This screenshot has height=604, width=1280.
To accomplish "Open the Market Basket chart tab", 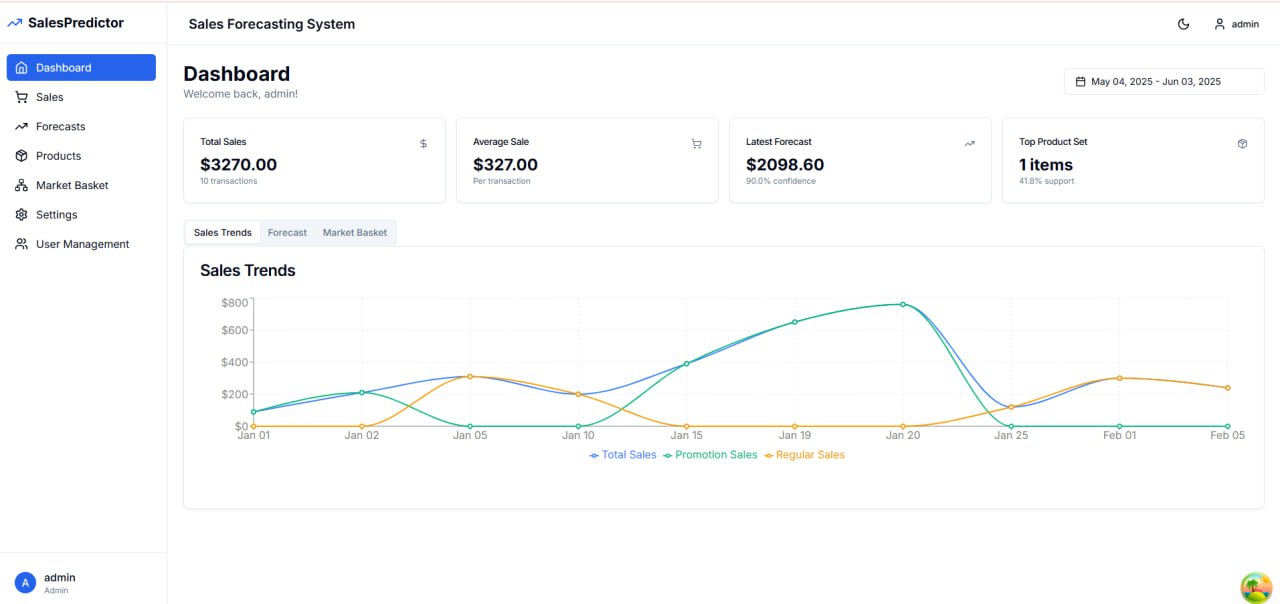I will (354, 232).
